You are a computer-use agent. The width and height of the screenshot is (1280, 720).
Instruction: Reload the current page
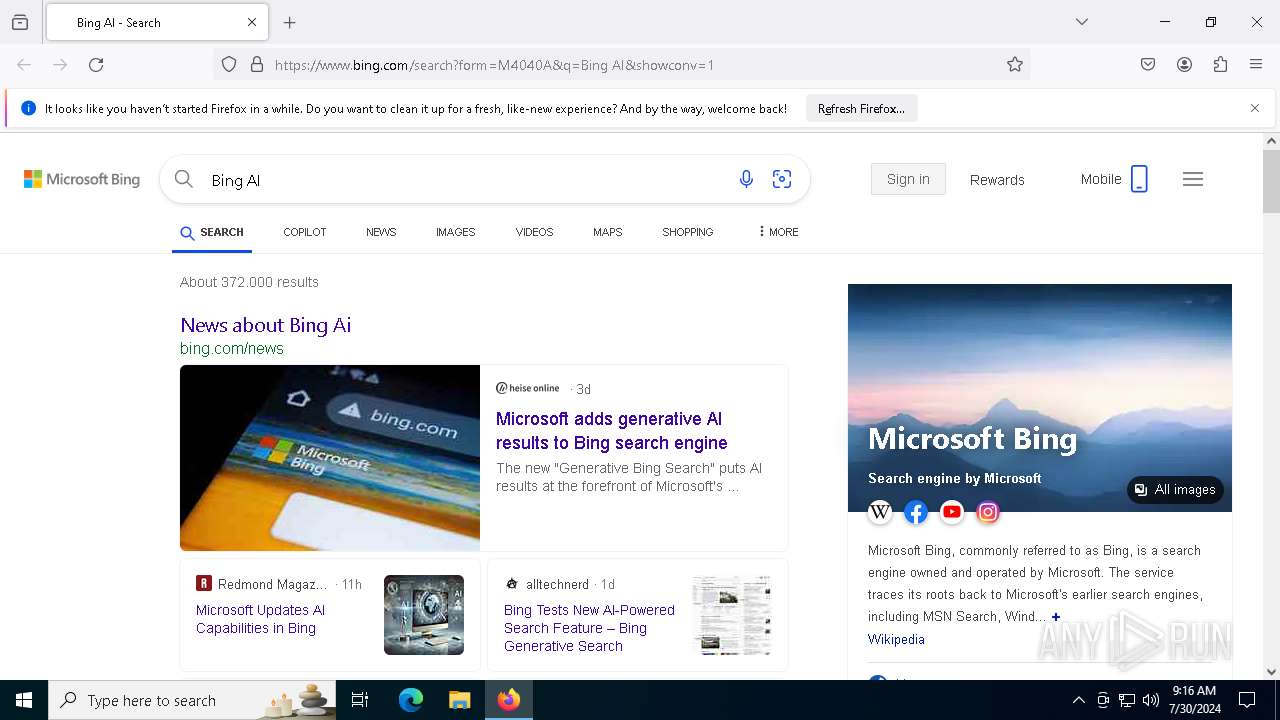coord(96,65)
